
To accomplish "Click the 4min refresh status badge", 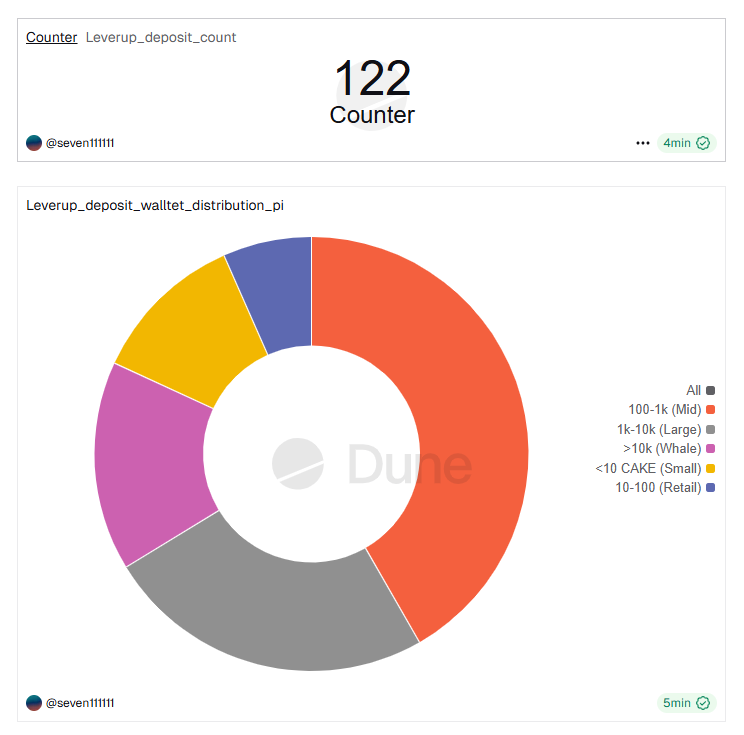I will [x=686, y=143].
